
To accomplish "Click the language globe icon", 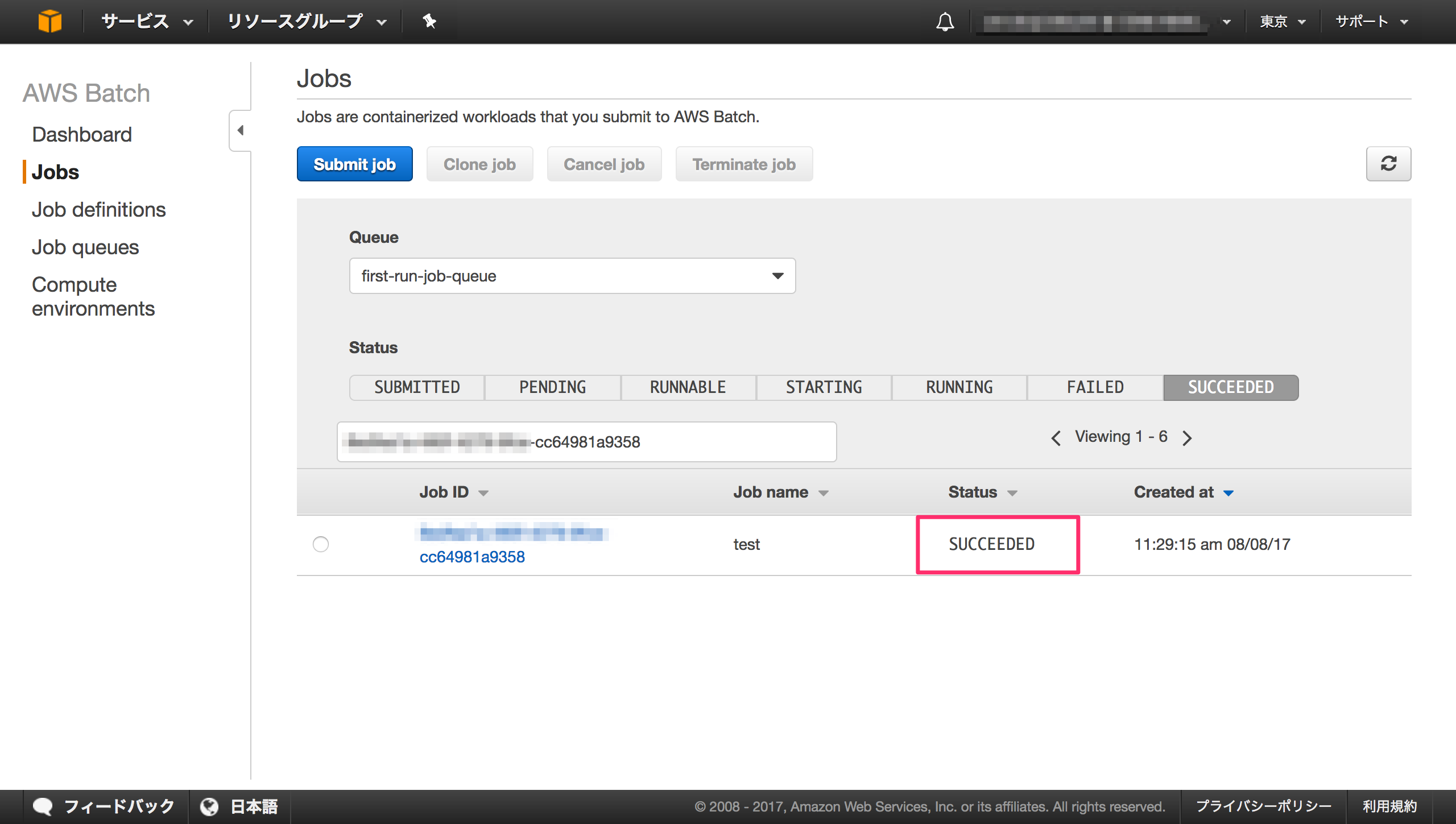I will (210, 806).
